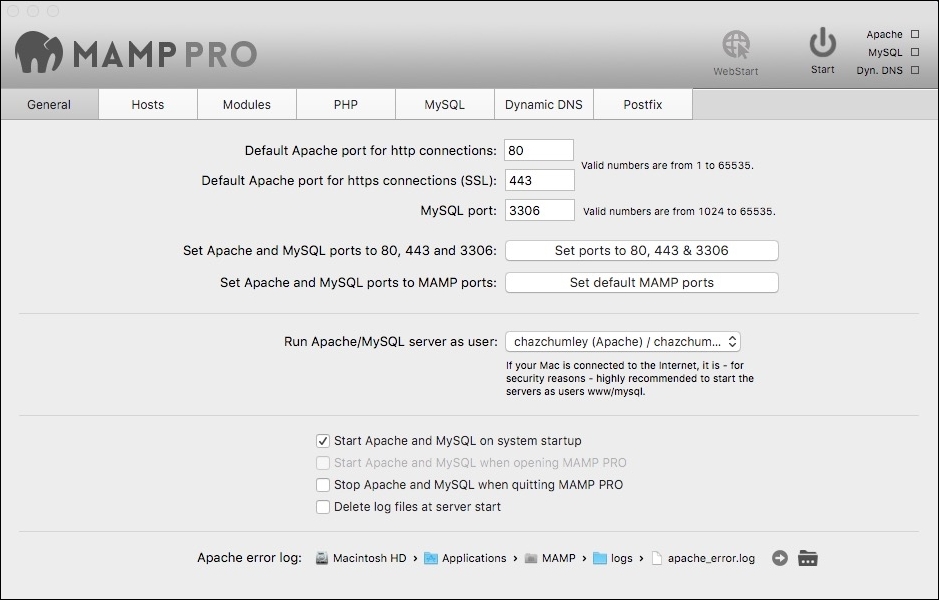Screen dimensions: 939x600
Task: Enable Delete log files at server start
Action: pyautogui.click(x=323, y=507)
